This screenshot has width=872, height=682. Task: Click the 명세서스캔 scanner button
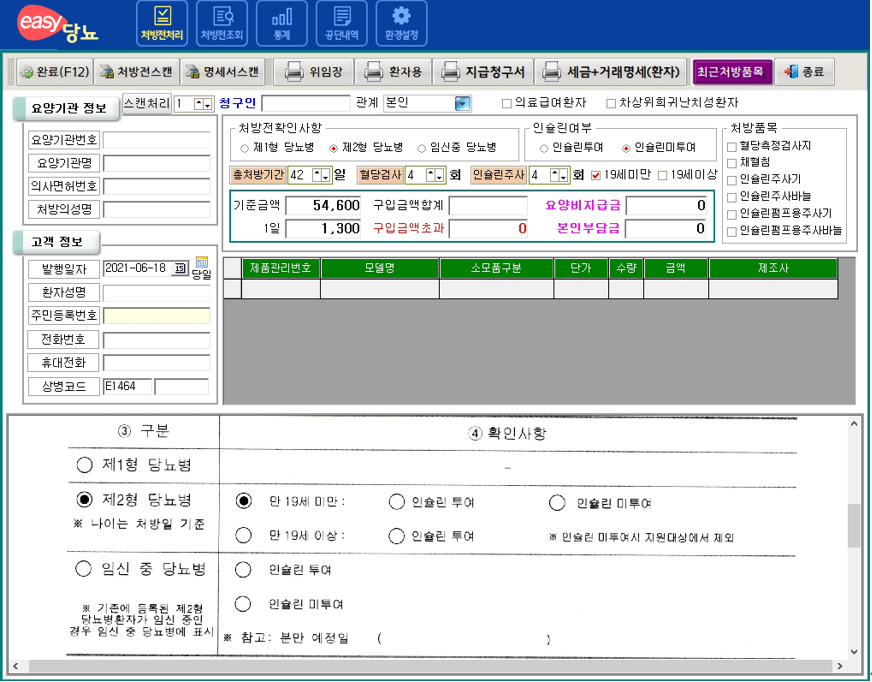(222, 72)
